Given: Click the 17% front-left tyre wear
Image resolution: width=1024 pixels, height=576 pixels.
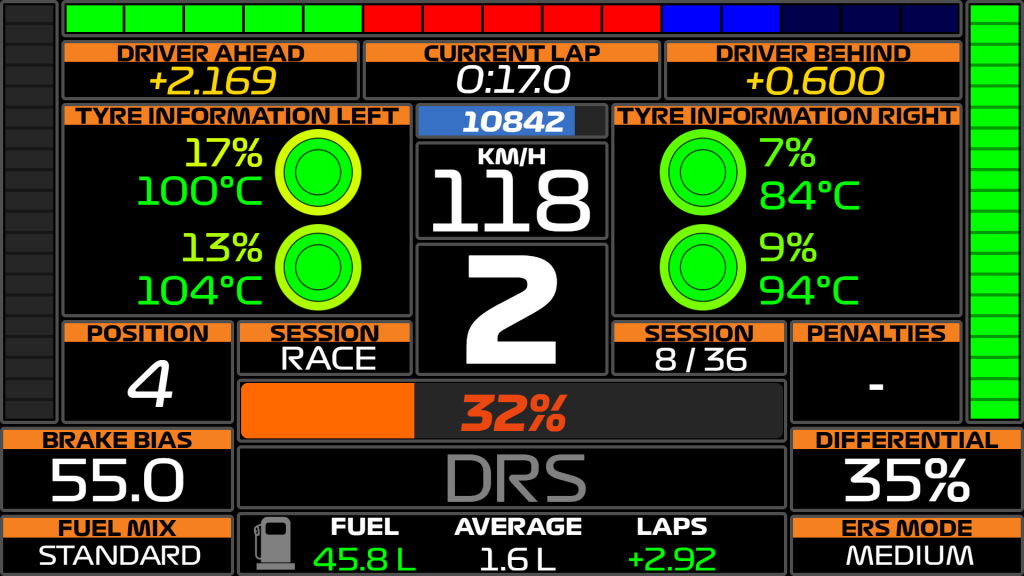Looking at the screenshot, I should [223, 153].
